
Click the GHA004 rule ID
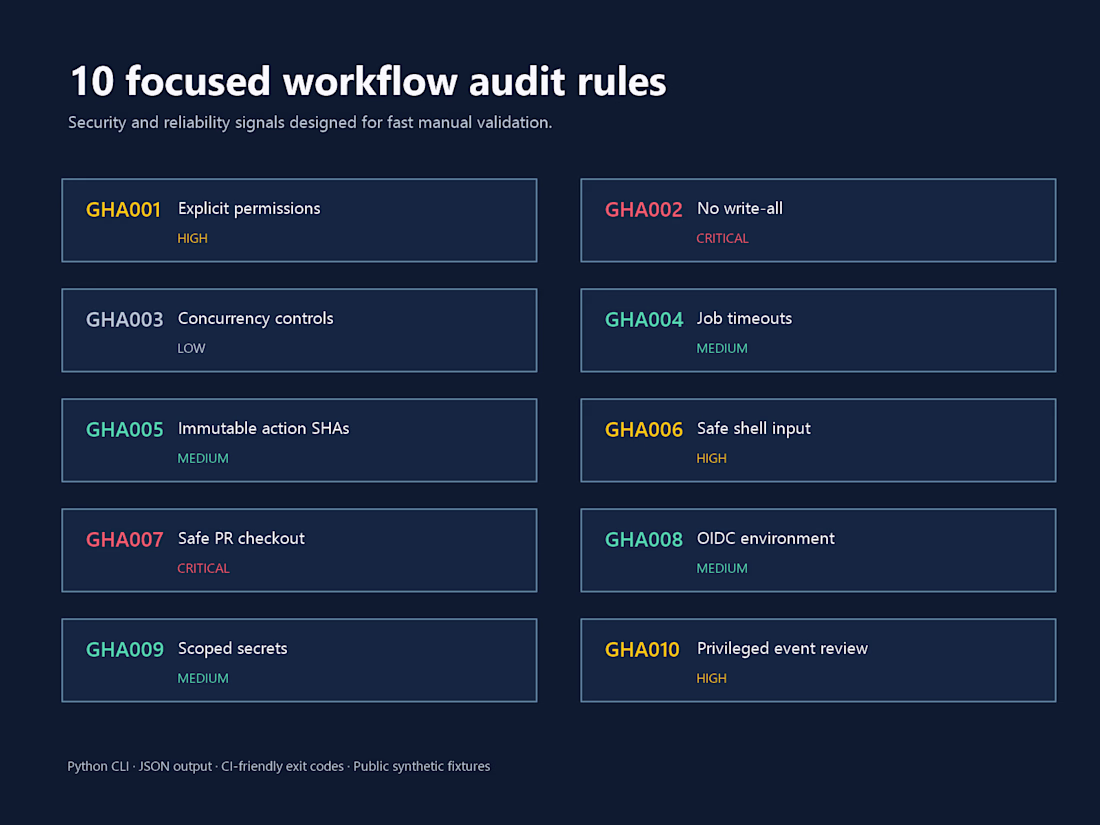pos(644,320)
